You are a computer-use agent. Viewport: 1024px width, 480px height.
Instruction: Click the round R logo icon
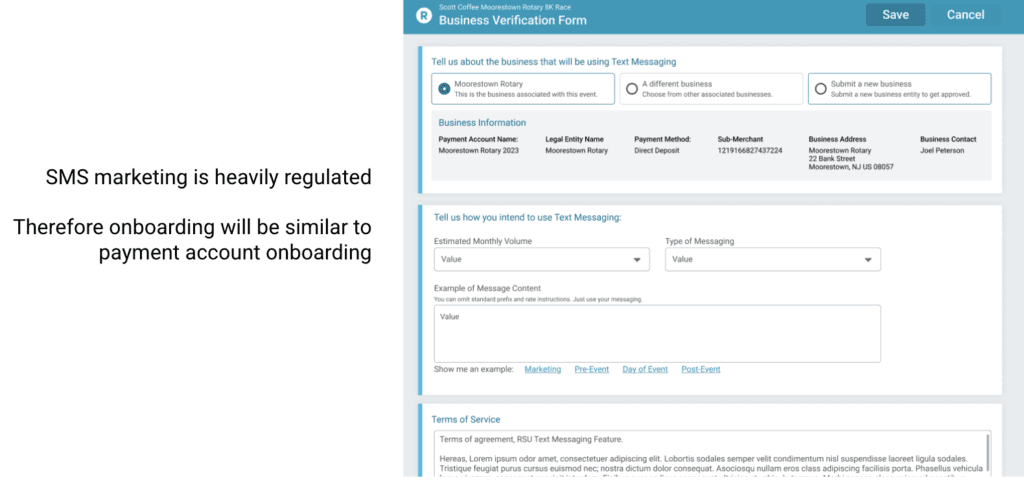tap(423, 15)
